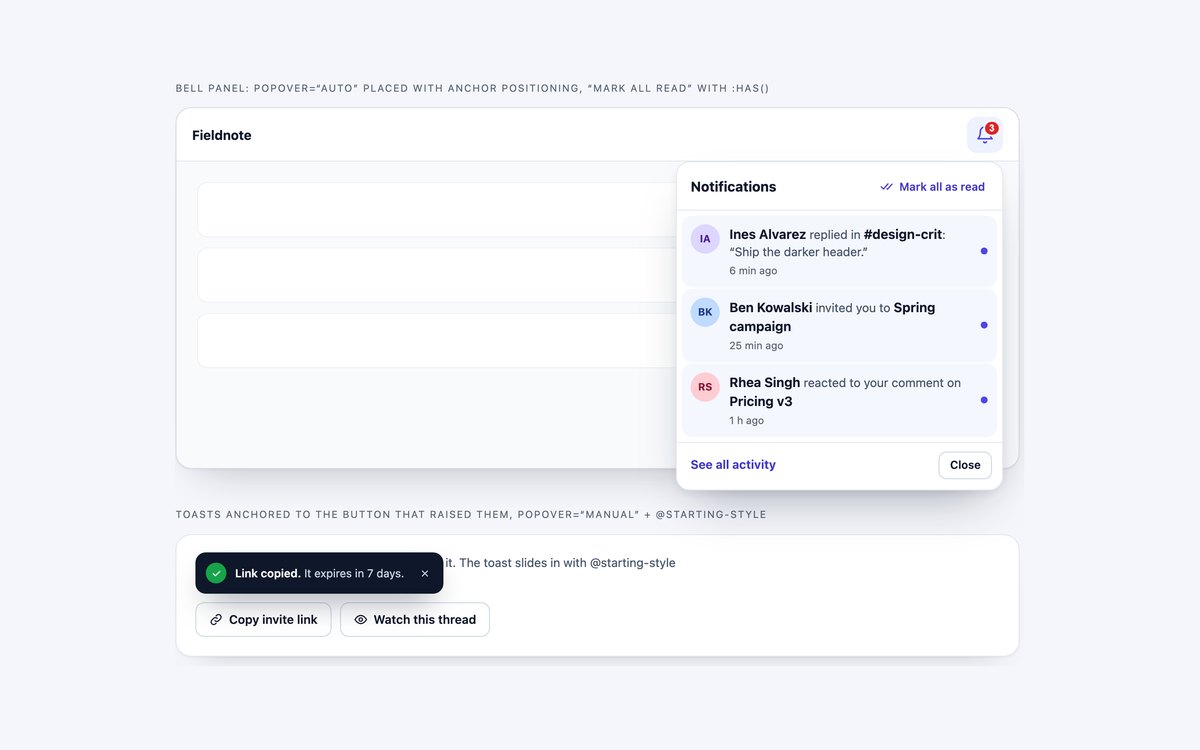The width and height of the screenshot is (1200, 750).
Task: Click the BK avatar
Action: tap(705, 312)
